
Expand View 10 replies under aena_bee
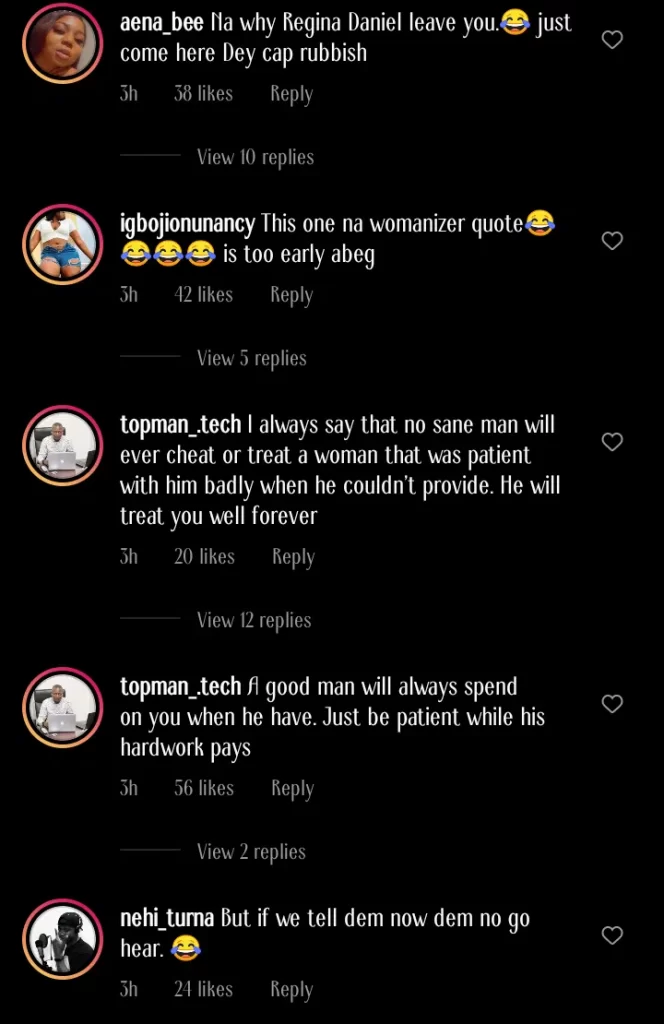255,157
